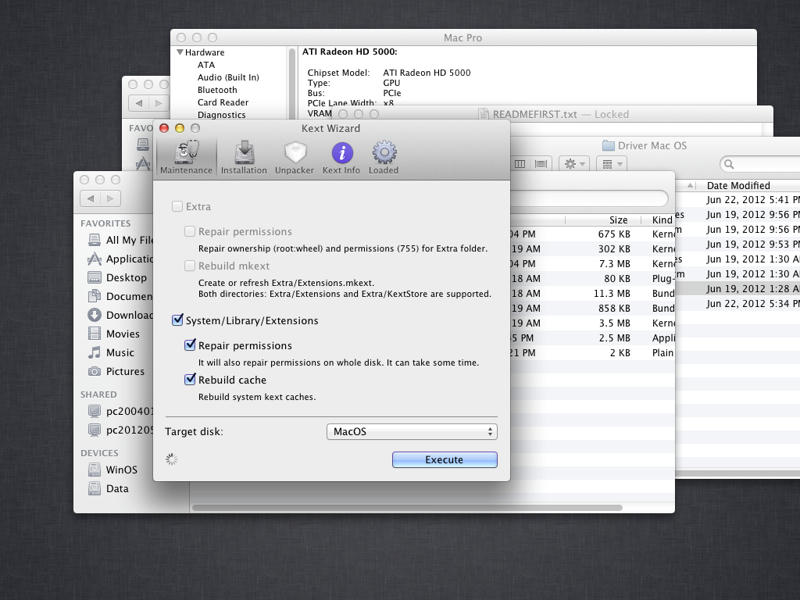This screenshot has width=800, height=600.
Task: Uncheck Repair permissions under System/Library/Extensions
Action: coord(190,345)
